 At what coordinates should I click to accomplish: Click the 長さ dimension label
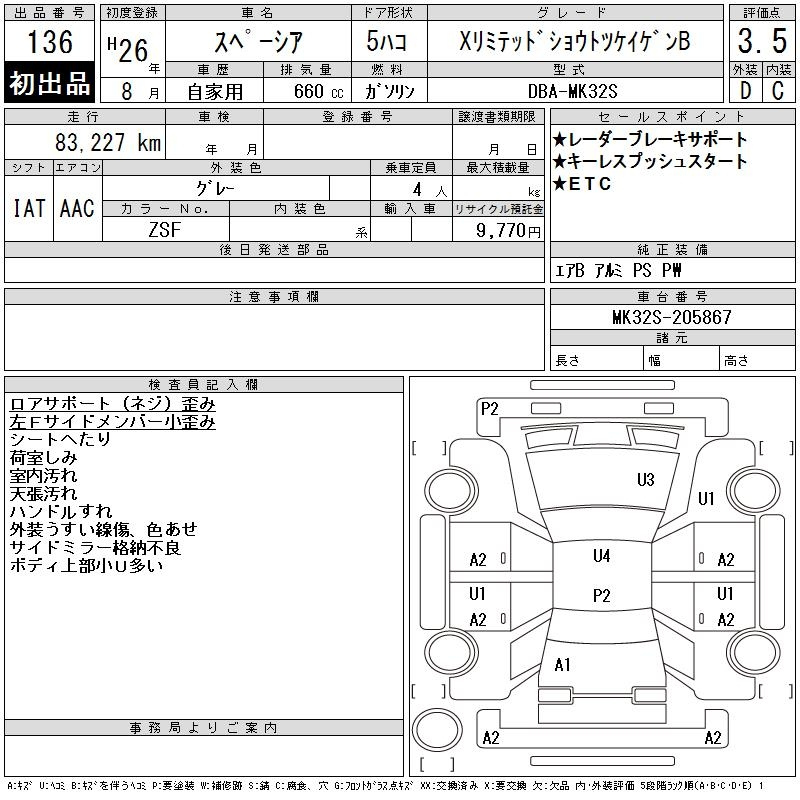pyautogui.click(x=567, y=361)
